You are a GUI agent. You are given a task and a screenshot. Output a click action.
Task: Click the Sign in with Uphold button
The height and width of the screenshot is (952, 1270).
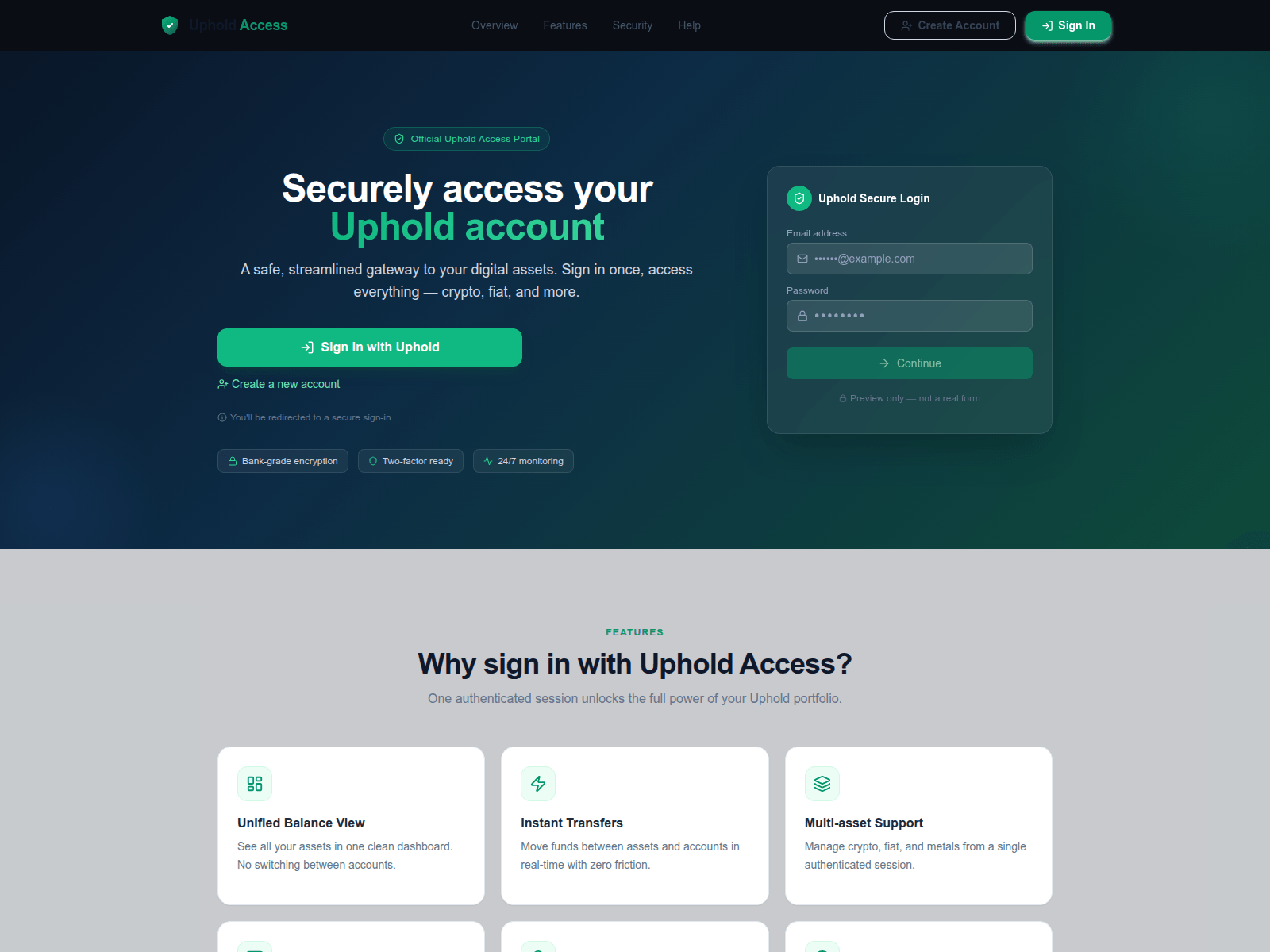pyautogui.click(x=370, y=347)
